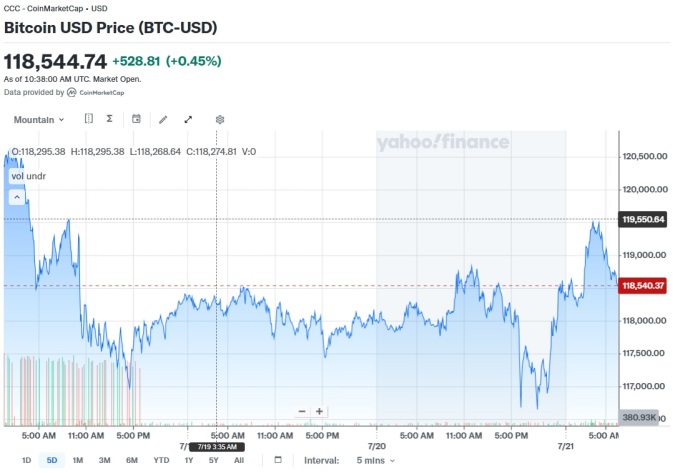
Task: Click the 118,540.37 current price marker
Action: click(x=644, y=286)
